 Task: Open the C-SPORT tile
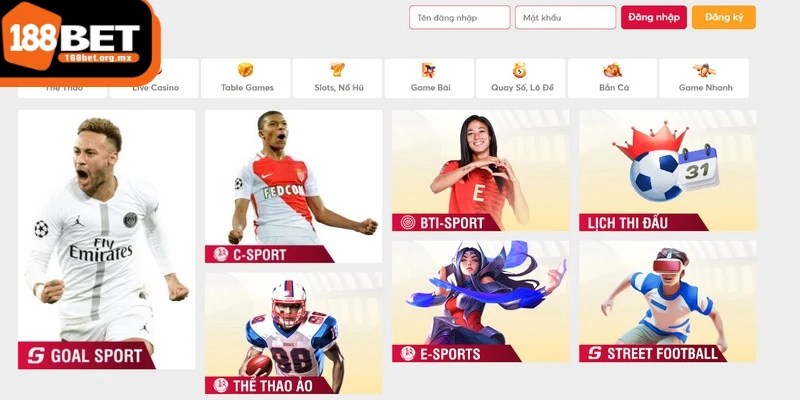point(293,186)
